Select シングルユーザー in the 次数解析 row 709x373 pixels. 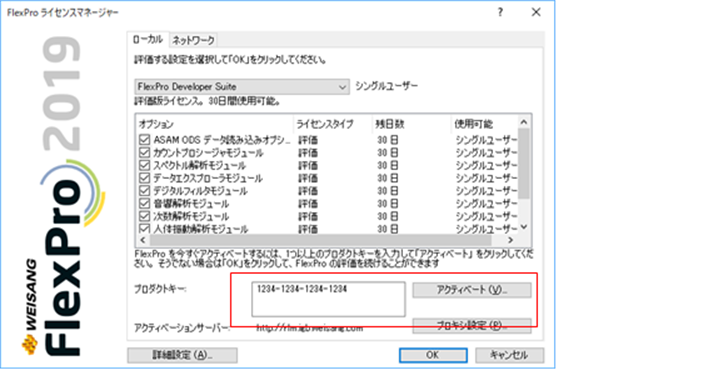pos(486,216)
